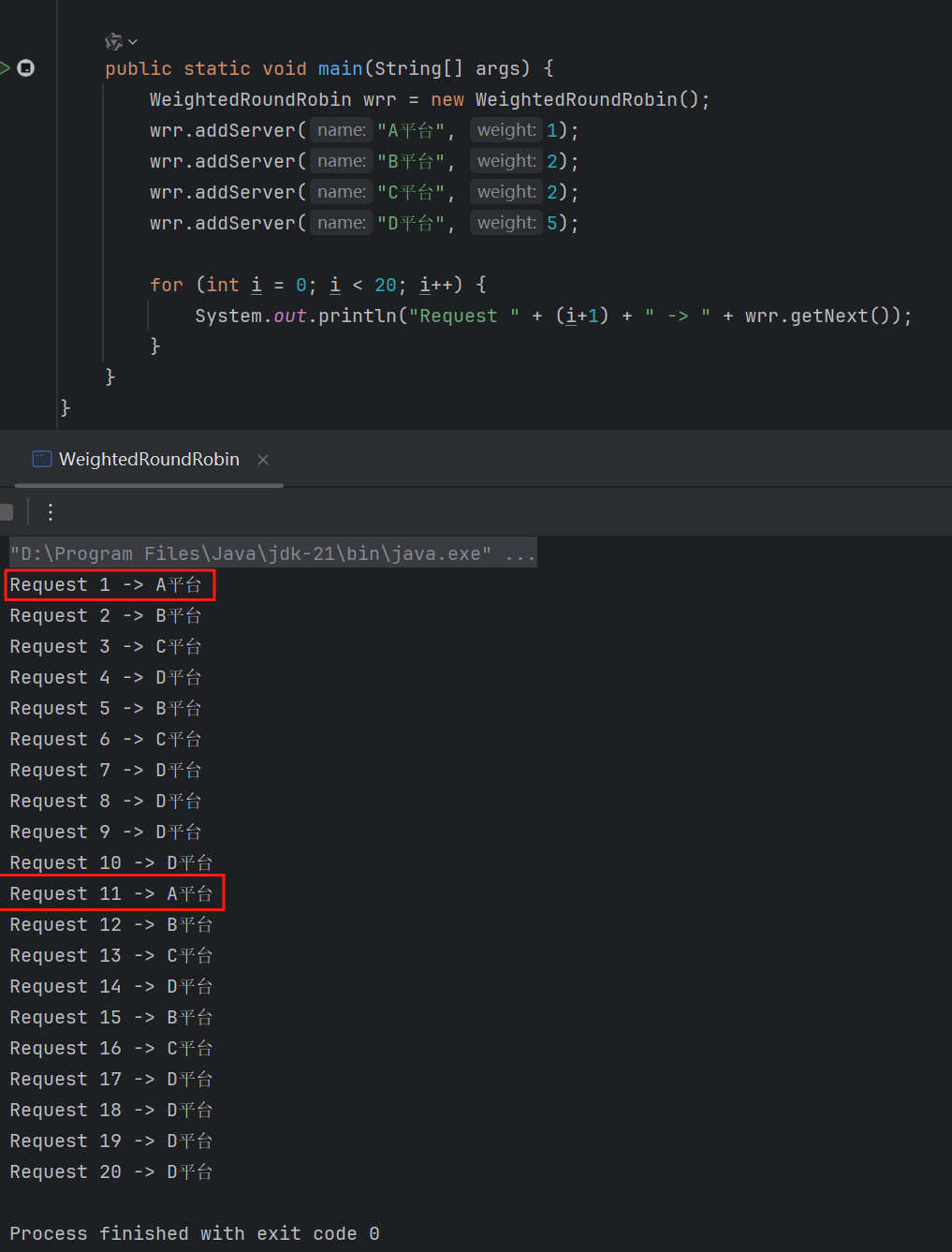Click the Request 20 output line
Screen dimensions: 952x1252
pos(110,1171)
